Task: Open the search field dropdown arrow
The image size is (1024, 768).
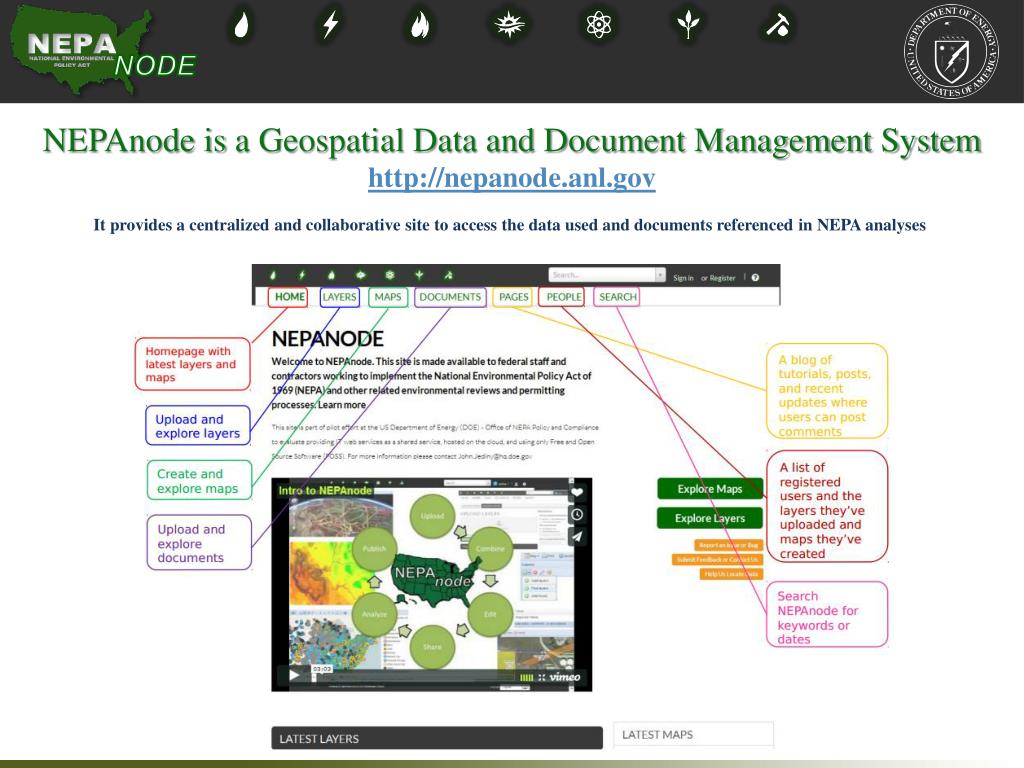Action: (660, 275)
